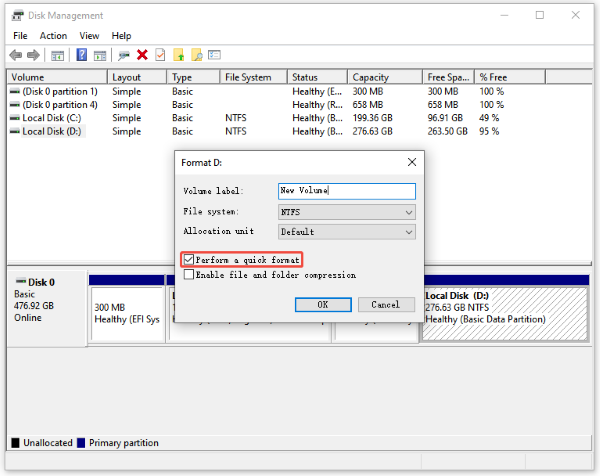Click drive icon beside Disk 0 partition 1
Viewport: 600px width, 476px height.
[x=15, y=91]
